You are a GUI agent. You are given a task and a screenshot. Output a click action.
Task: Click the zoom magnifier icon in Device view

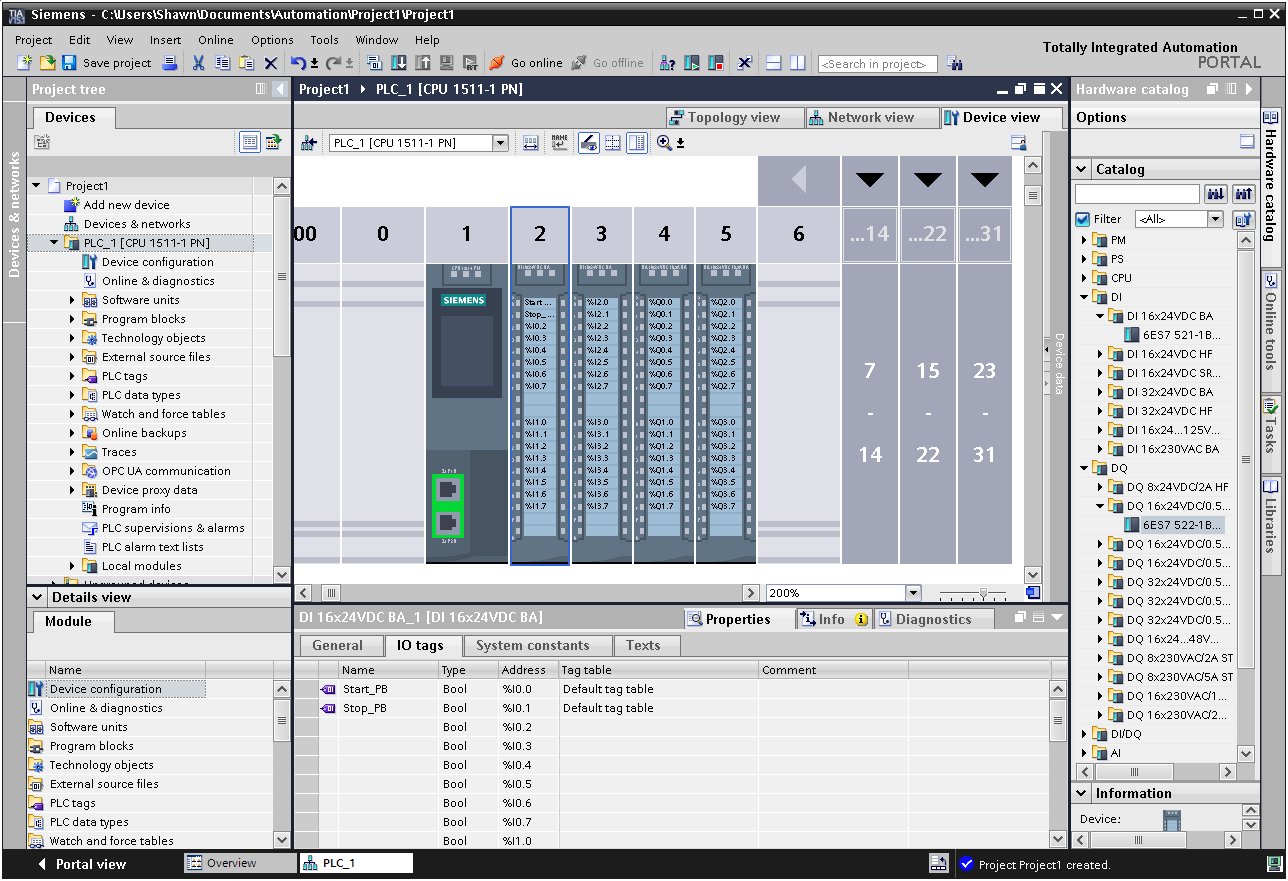pos(663,142)
